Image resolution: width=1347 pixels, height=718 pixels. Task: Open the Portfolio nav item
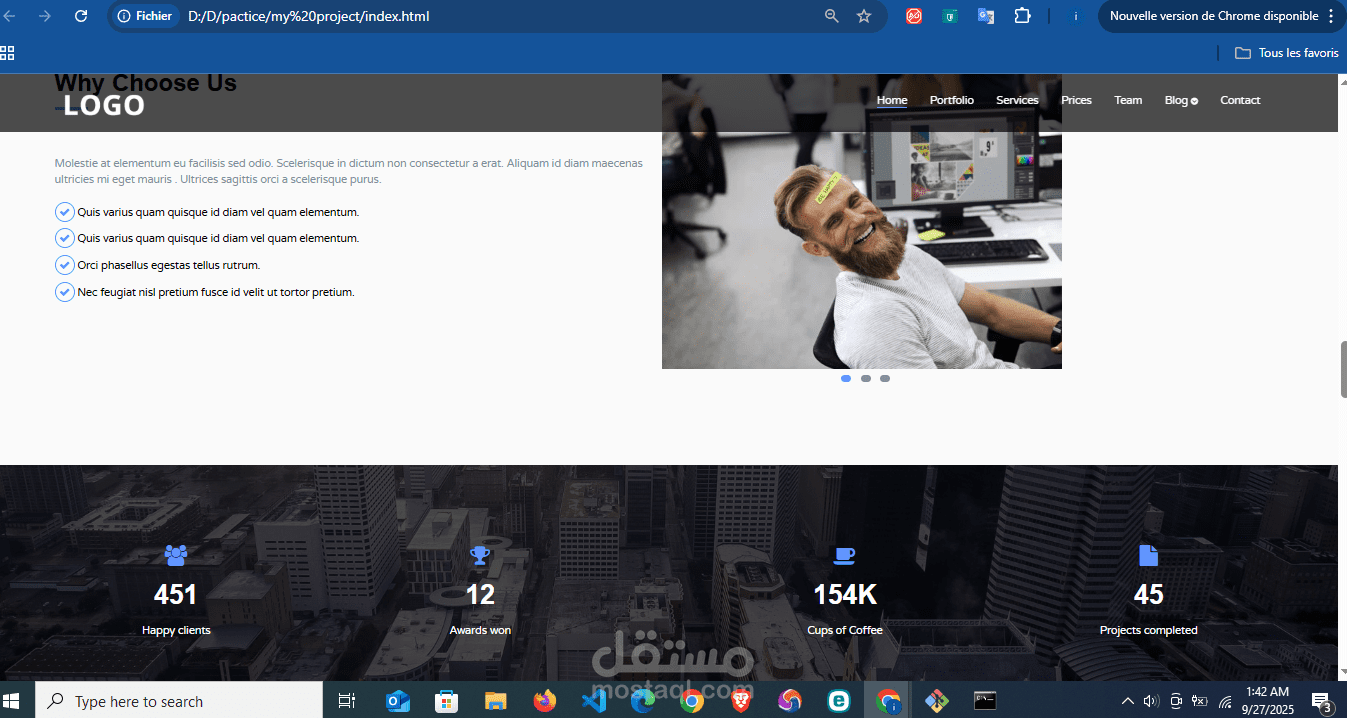[x=951, y=100]
